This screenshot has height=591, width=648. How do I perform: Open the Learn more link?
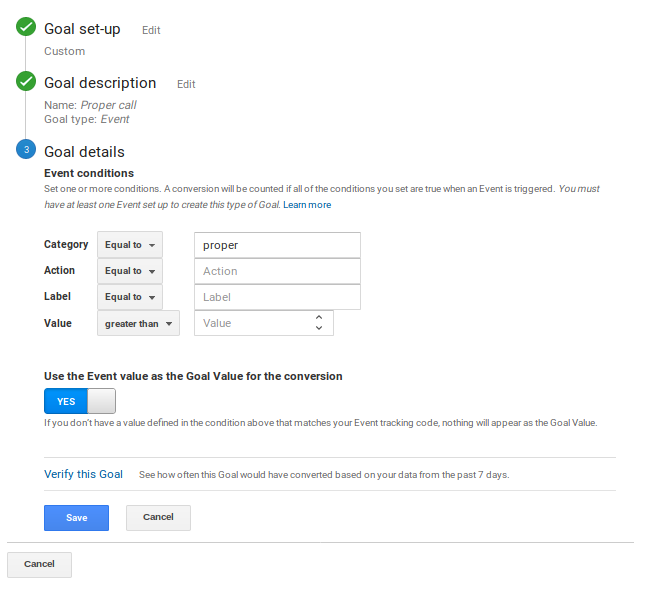[307, 205]
